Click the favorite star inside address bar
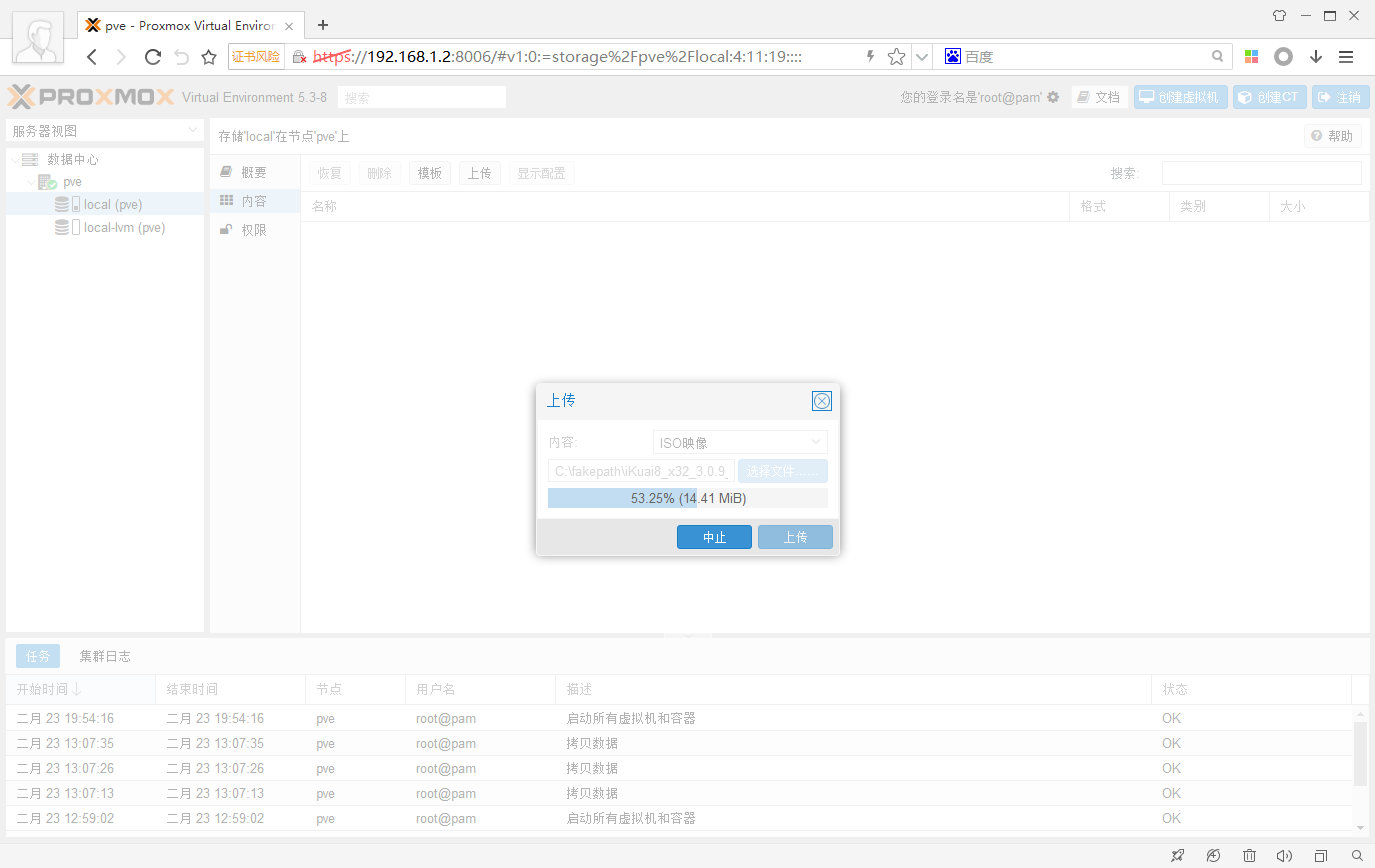Viewport: 1375px width, 868px height. coord(897,57)
